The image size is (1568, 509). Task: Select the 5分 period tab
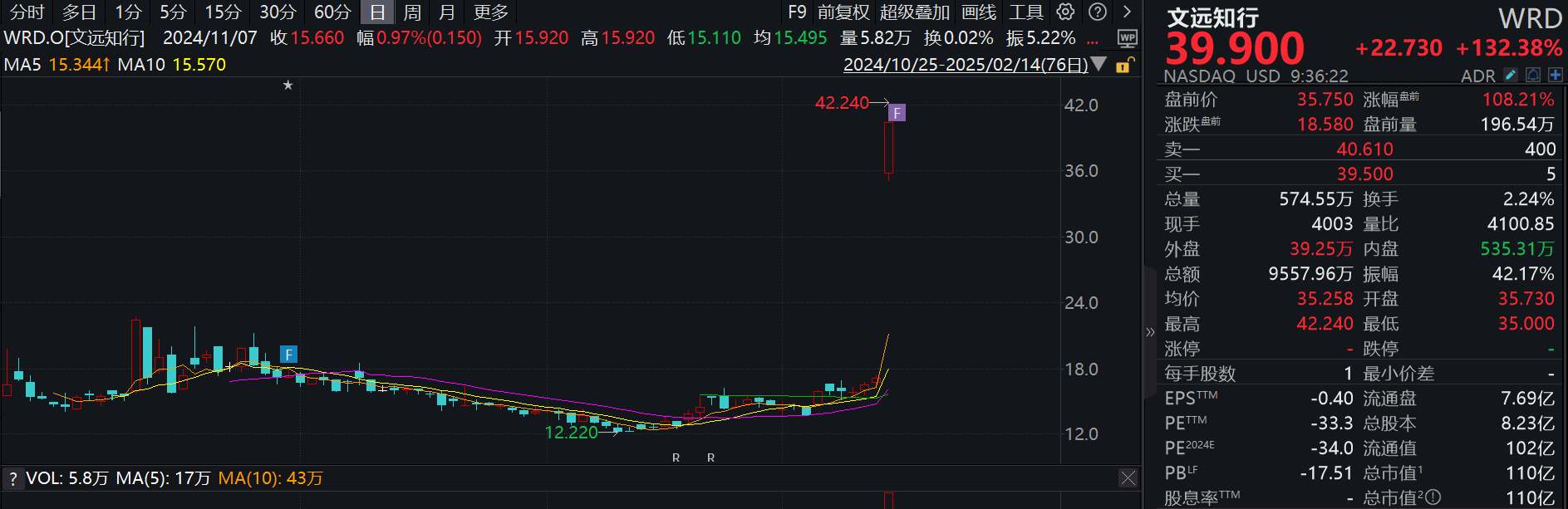point(174,12)
